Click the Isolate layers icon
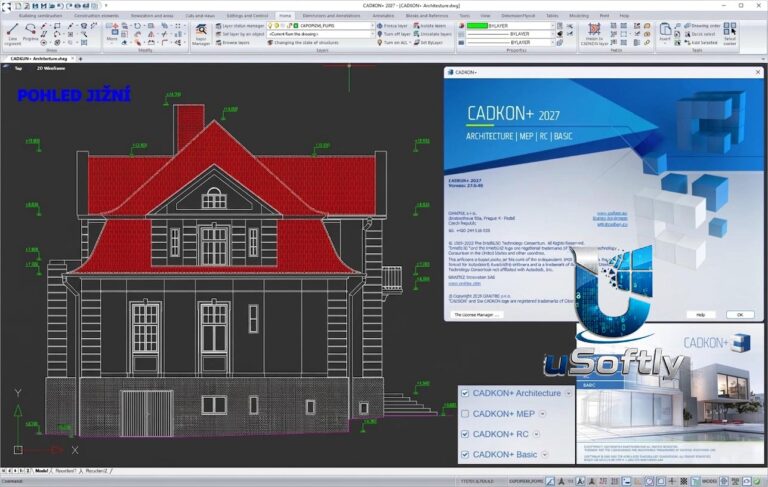768x487 pixels. 430,25
